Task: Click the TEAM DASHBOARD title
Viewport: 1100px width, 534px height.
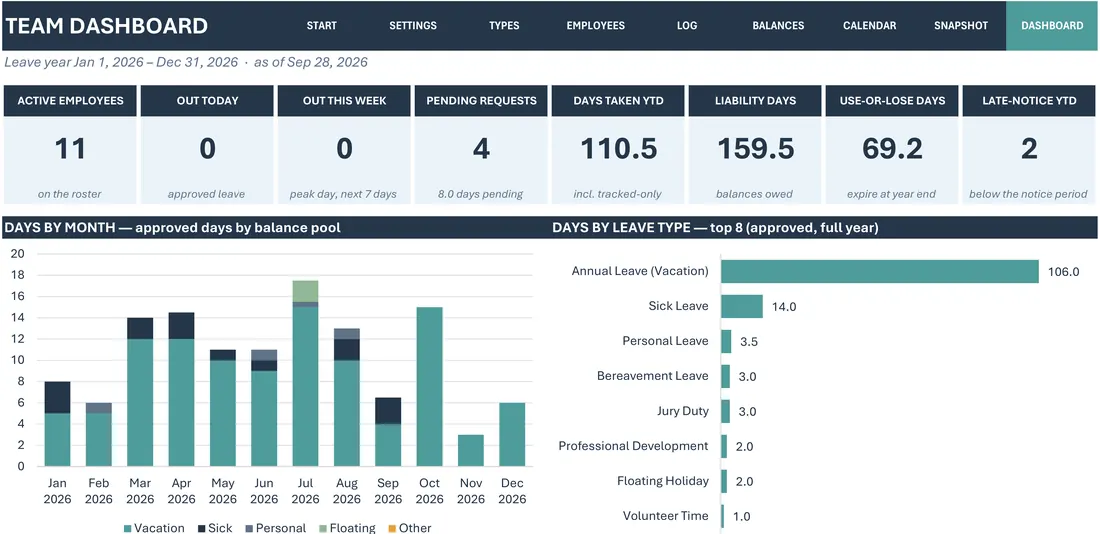Action: pos(107,26)
